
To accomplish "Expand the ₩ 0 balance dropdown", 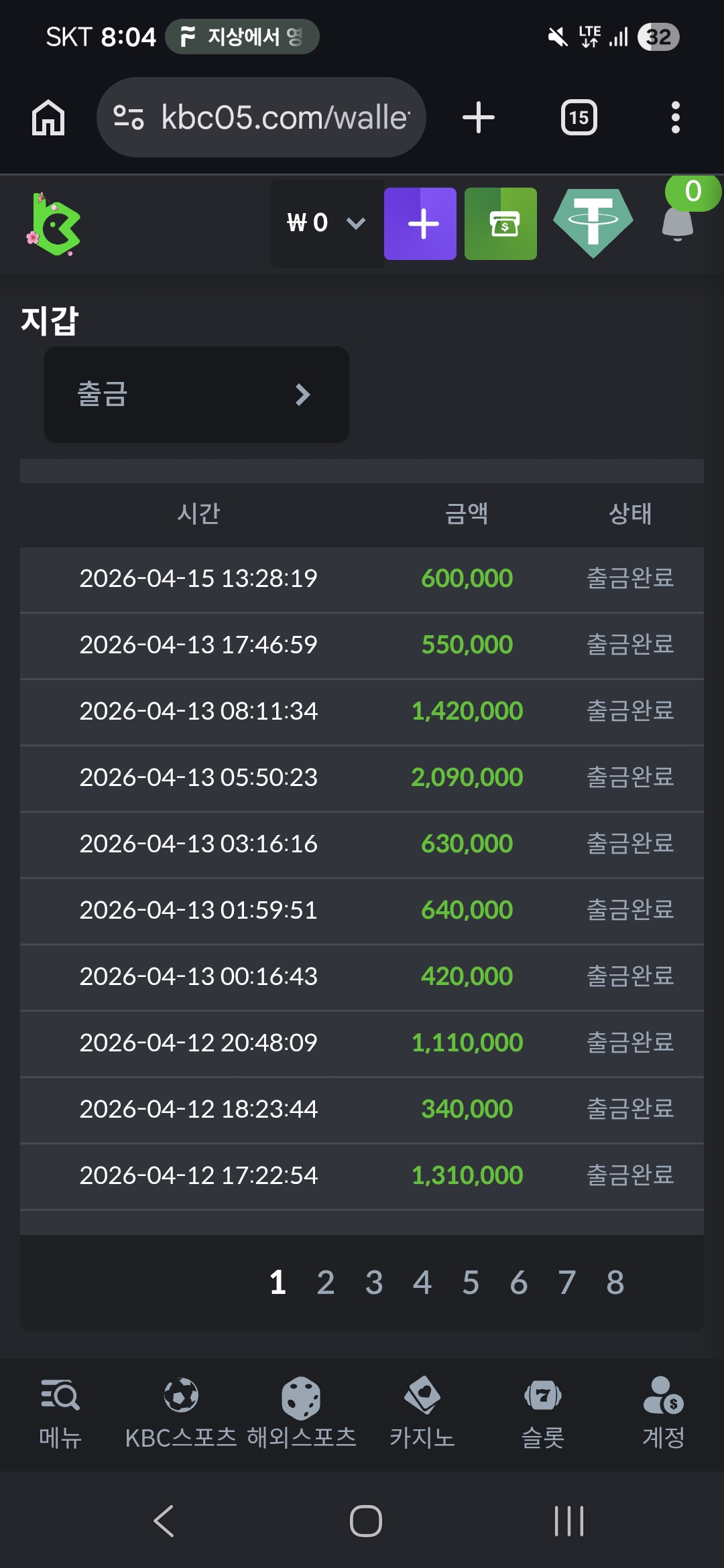I will pos(326,223).
